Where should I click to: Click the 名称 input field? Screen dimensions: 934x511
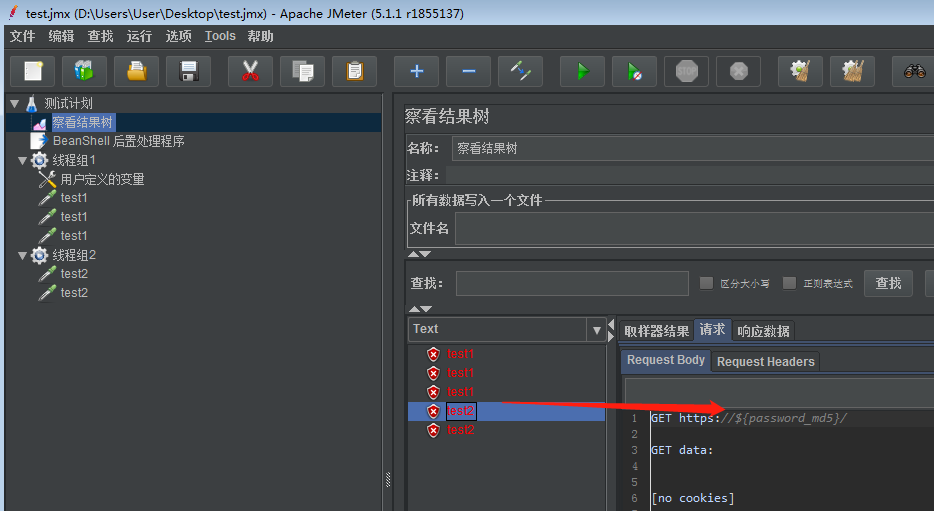tap(693, 148)
